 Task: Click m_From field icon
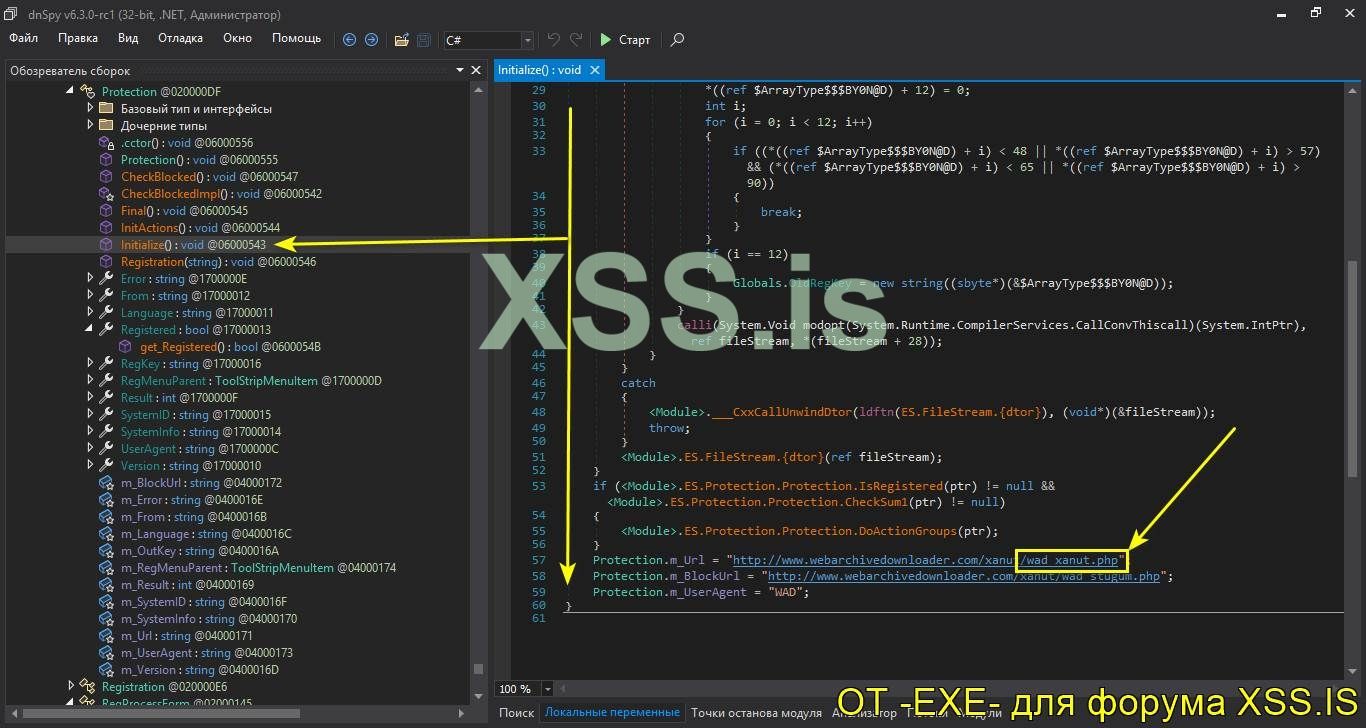point(106,516)
